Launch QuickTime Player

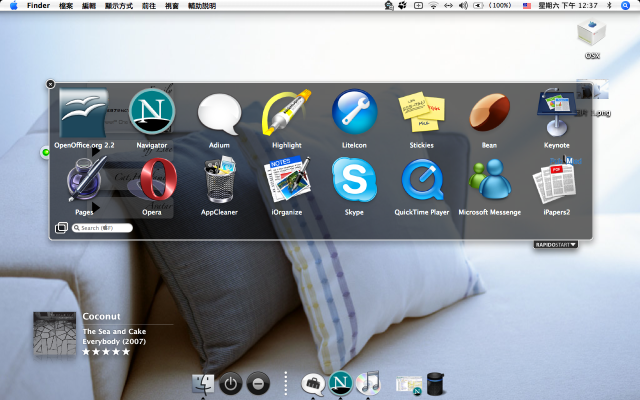[x=422, y=180]
